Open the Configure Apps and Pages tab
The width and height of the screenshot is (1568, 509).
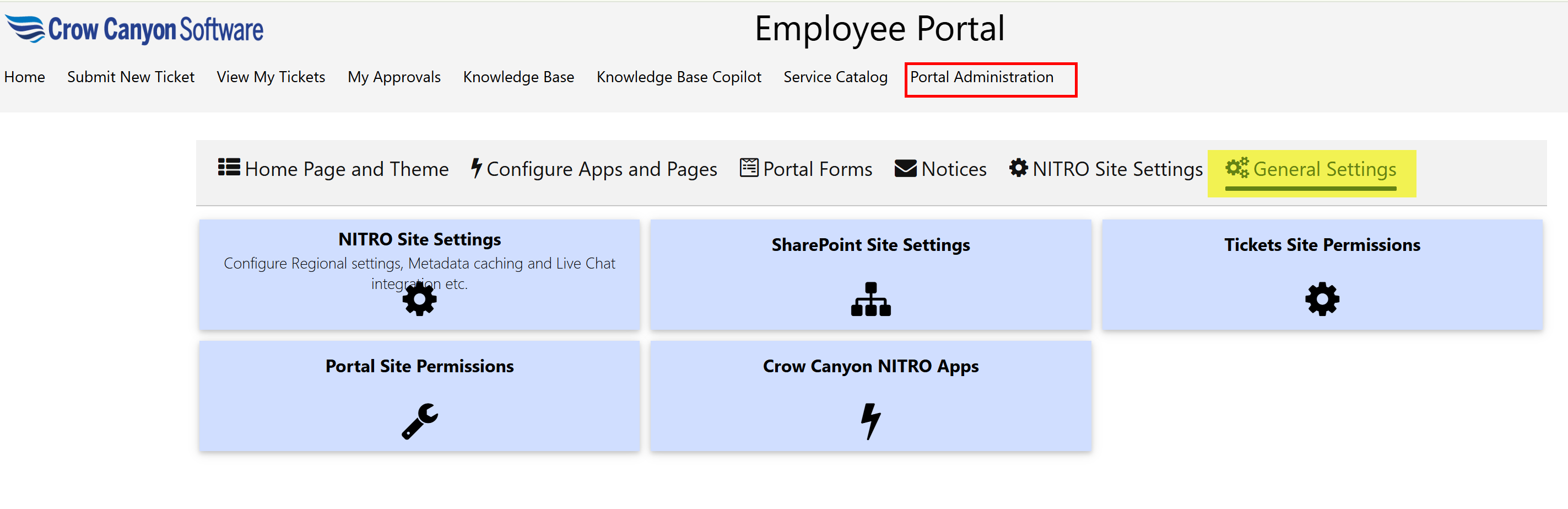(x=601, y=169)
